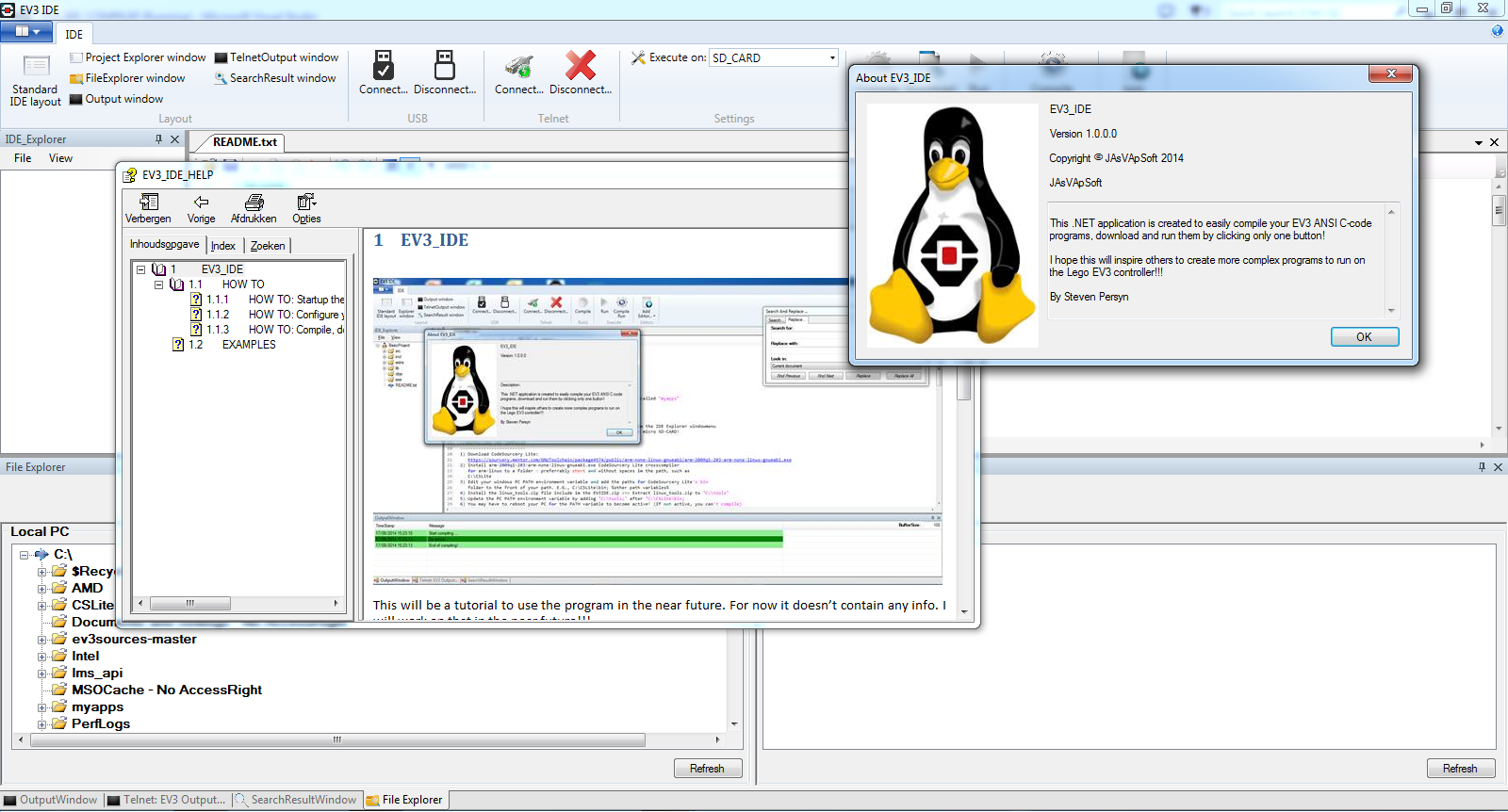Close the IDE_Explorer panel
This screenshot has width=1508, height=812.
(174, 139)
